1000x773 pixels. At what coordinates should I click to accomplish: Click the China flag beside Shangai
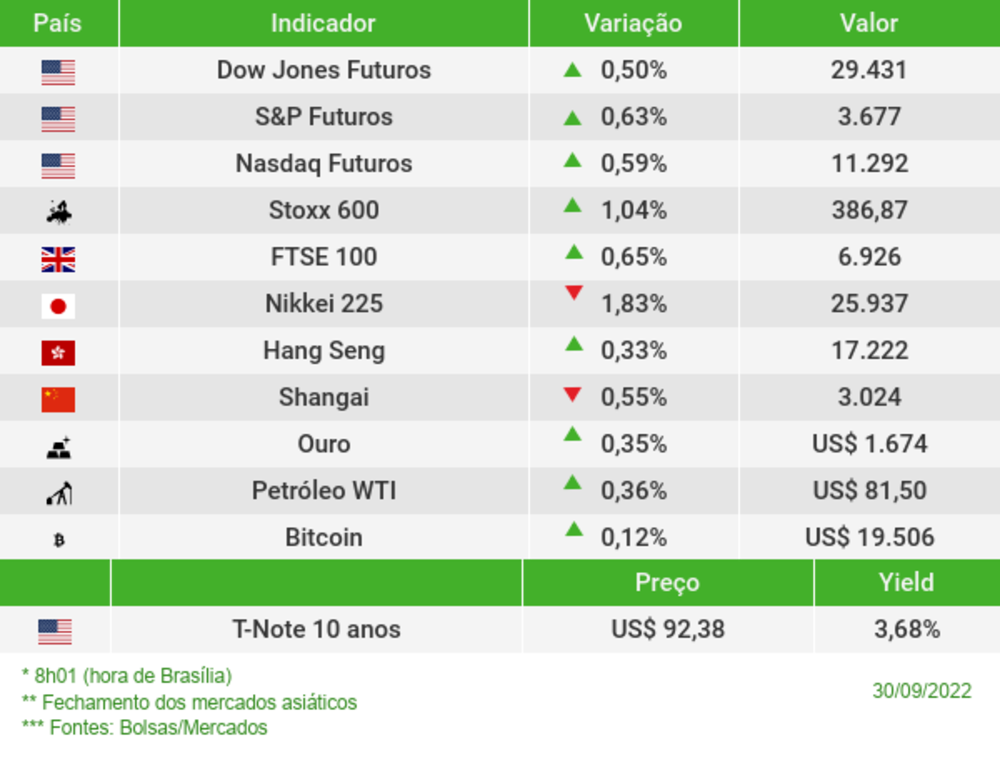[x=58, y=399]
